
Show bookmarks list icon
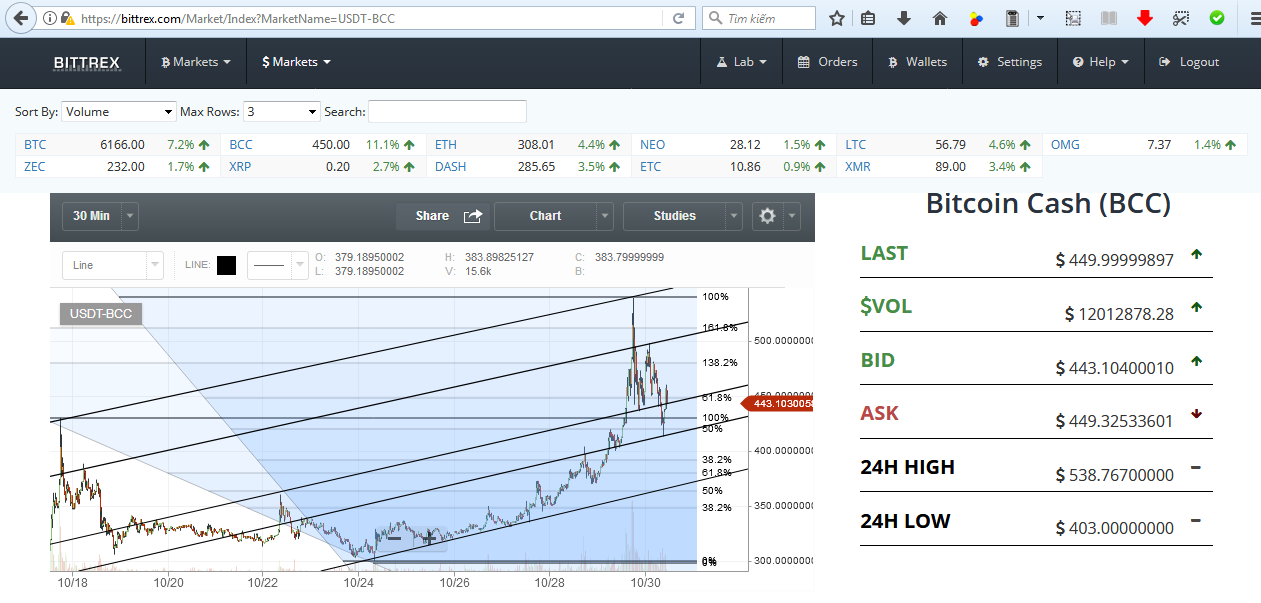[x=868, y=18]
